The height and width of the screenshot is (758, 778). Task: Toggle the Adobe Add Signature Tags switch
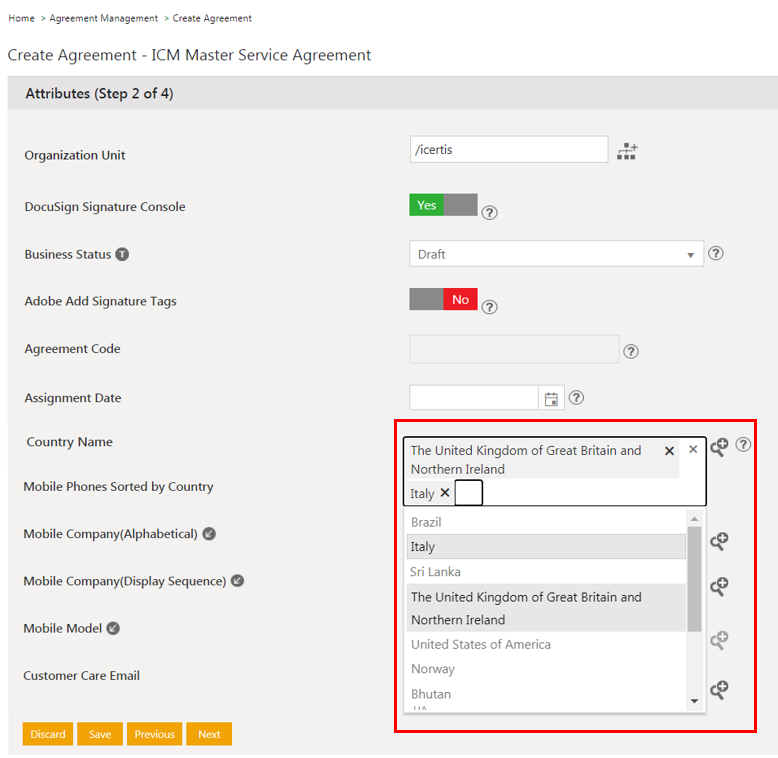[x=443, y=300]
